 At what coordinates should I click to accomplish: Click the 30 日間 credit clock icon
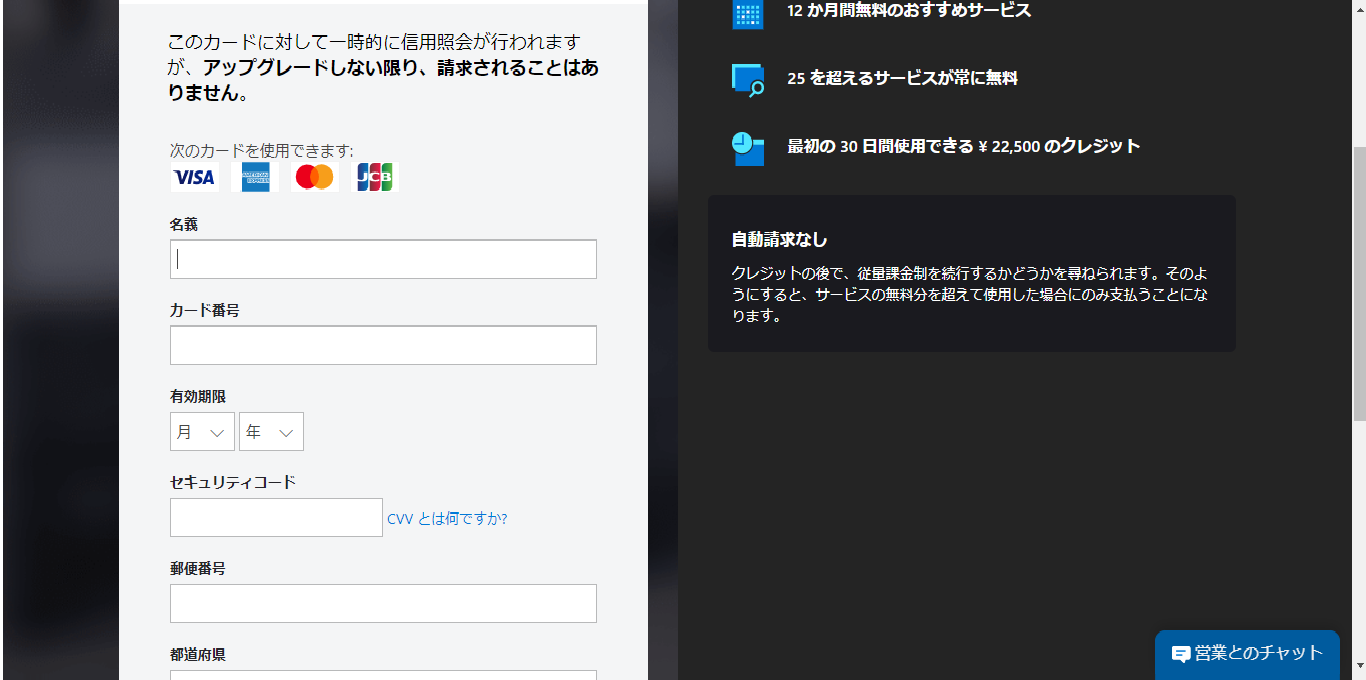click(748, 148)
